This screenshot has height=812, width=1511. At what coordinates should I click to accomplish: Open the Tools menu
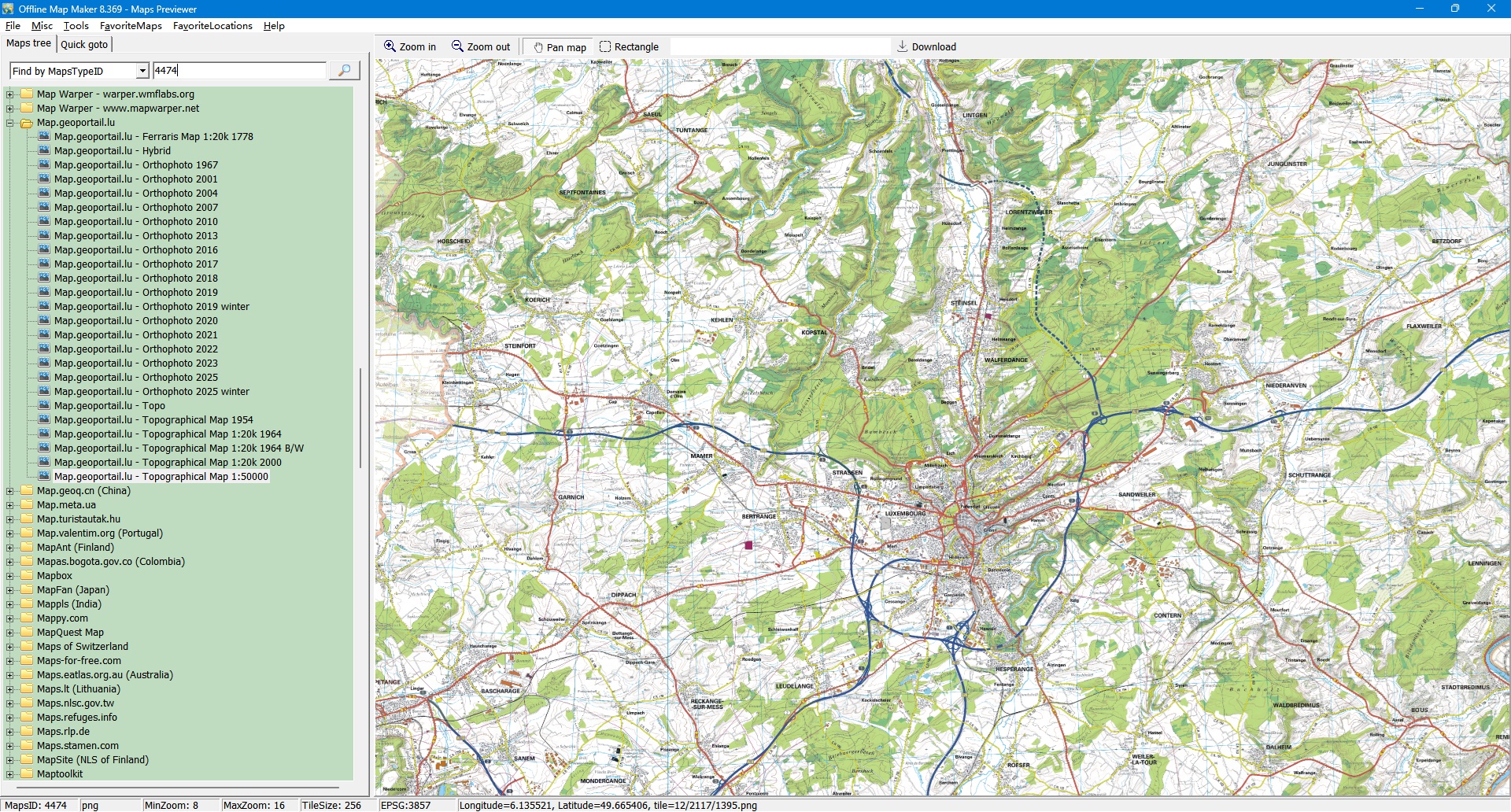coord(76,26)
